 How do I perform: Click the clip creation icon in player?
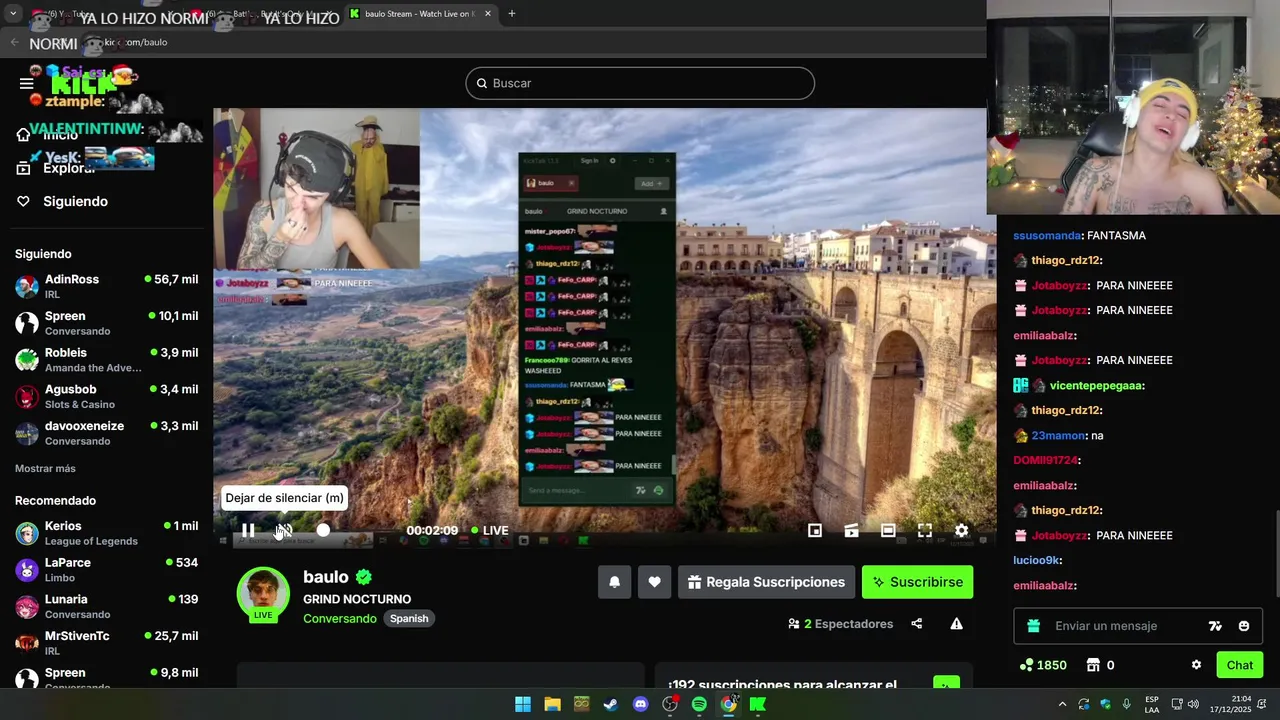click(x=851, y=531)
